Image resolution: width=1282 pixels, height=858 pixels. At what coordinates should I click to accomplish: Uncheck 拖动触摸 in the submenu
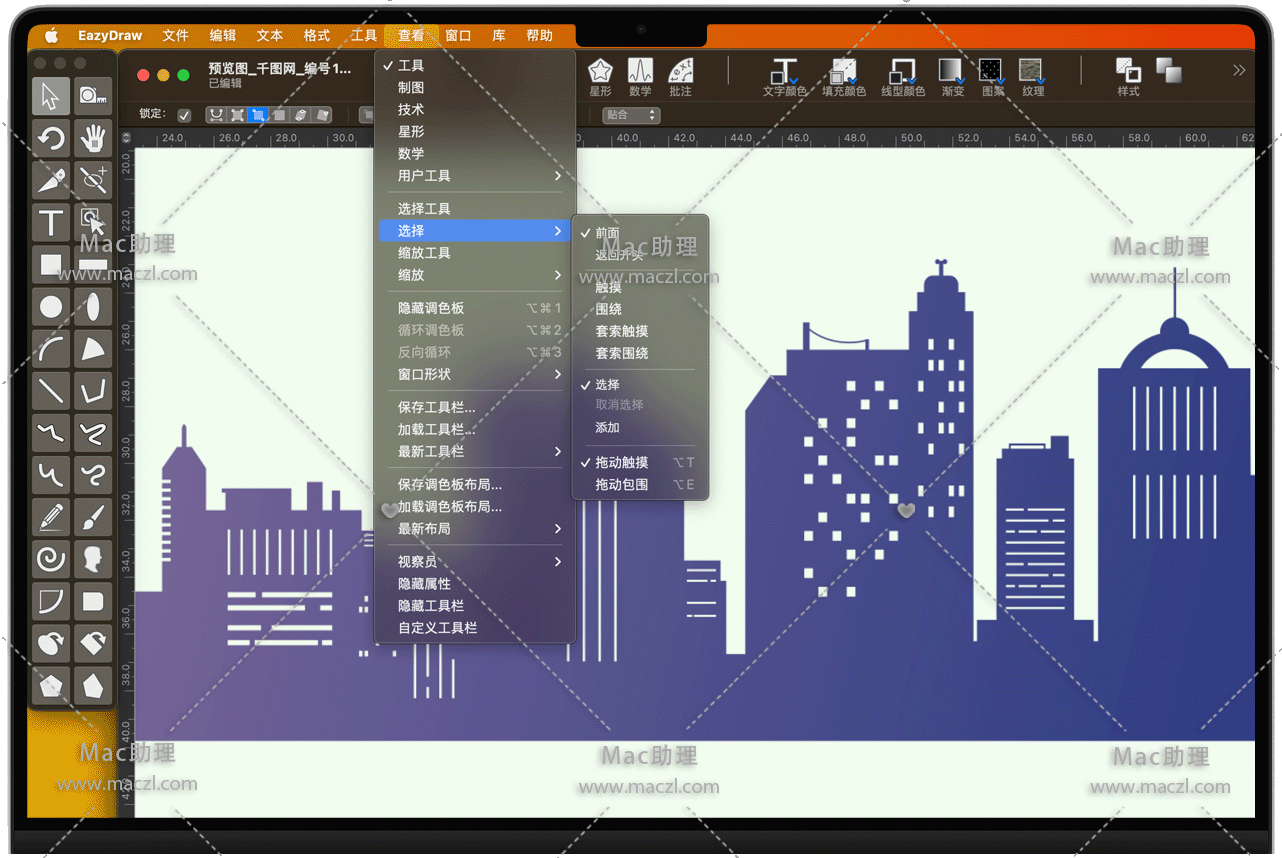click(x=622, y=463)
